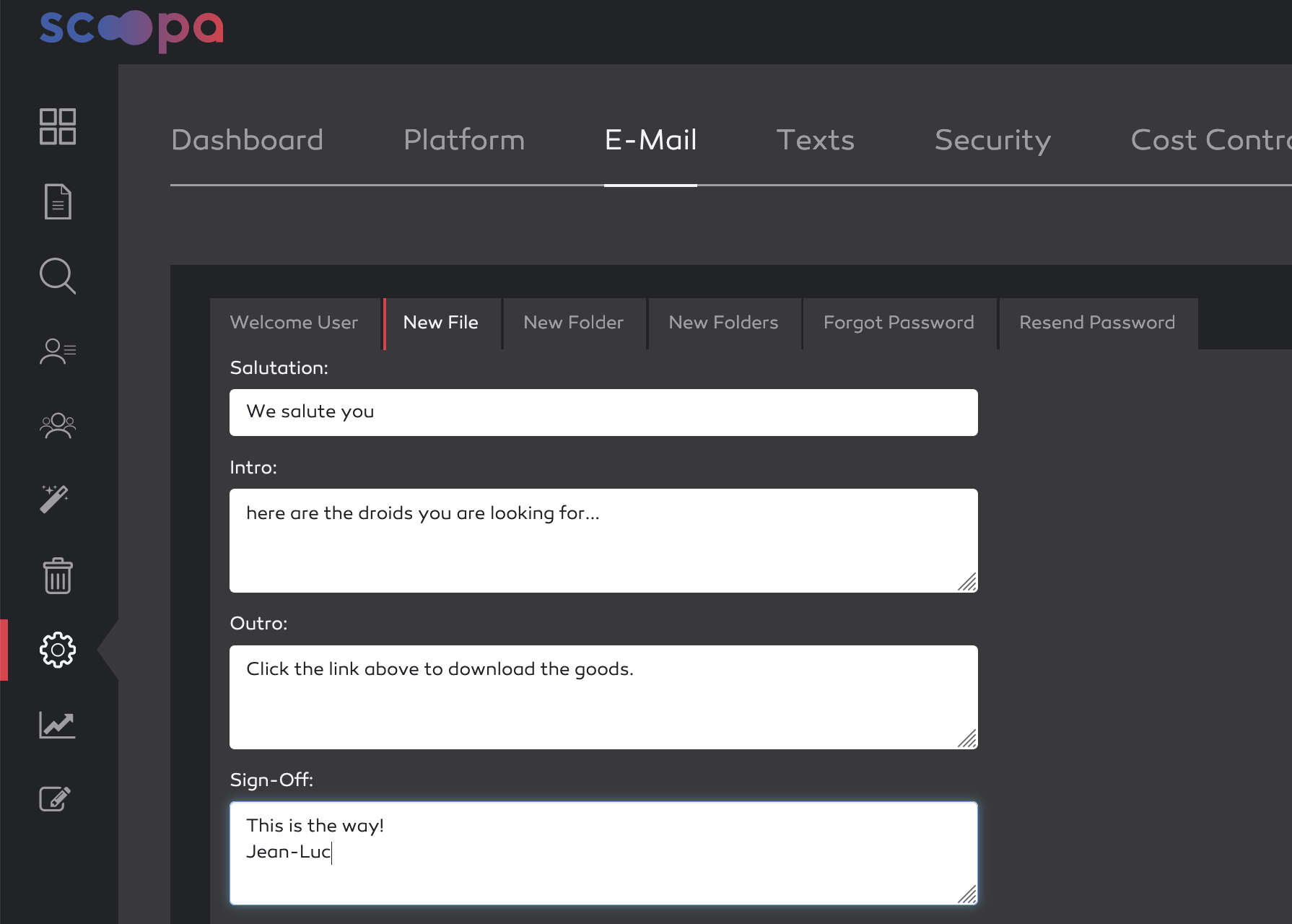Click into the Salutation input field
1292x924 pixels.
click(x=603, y=412)
